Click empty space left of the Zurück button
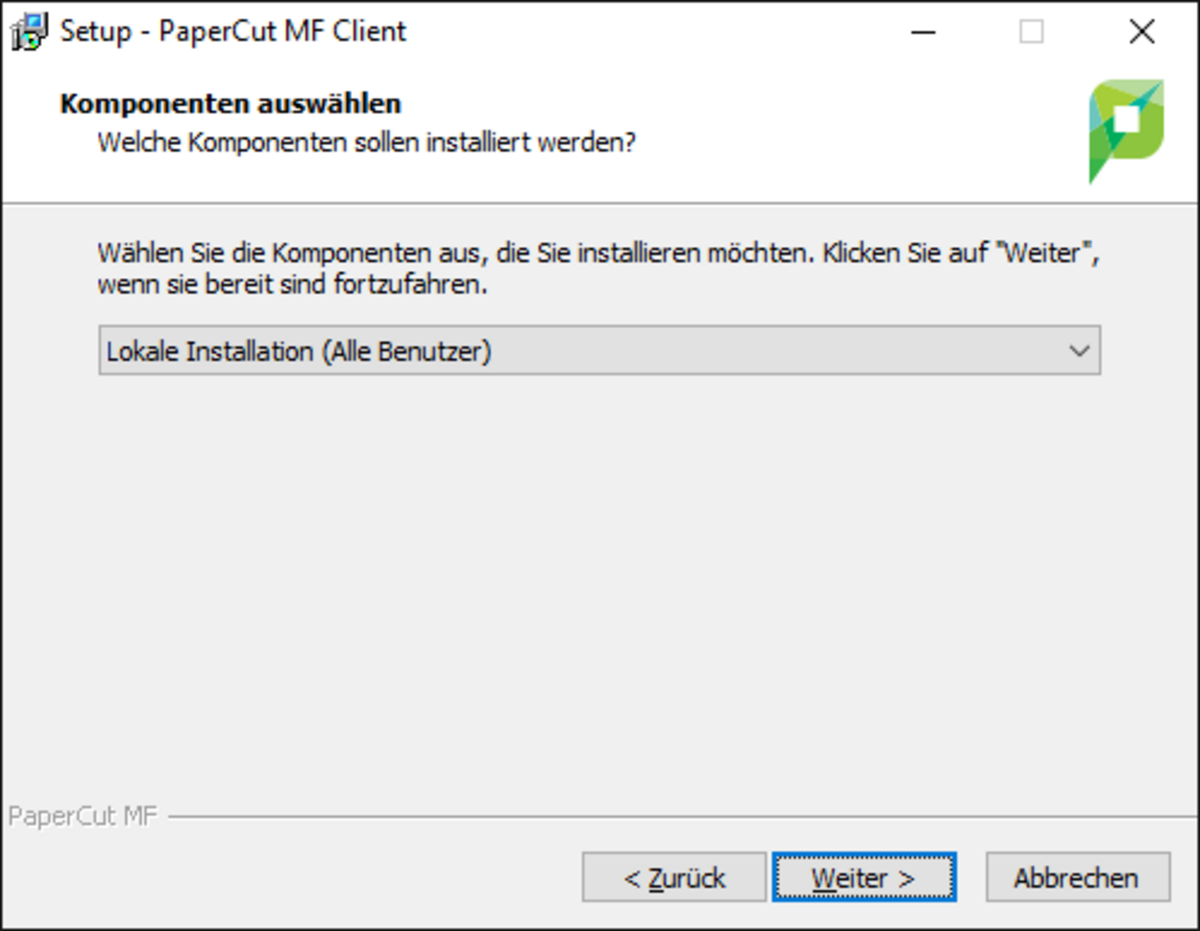The image size is (1200, 931). click(x=300, y=878)
